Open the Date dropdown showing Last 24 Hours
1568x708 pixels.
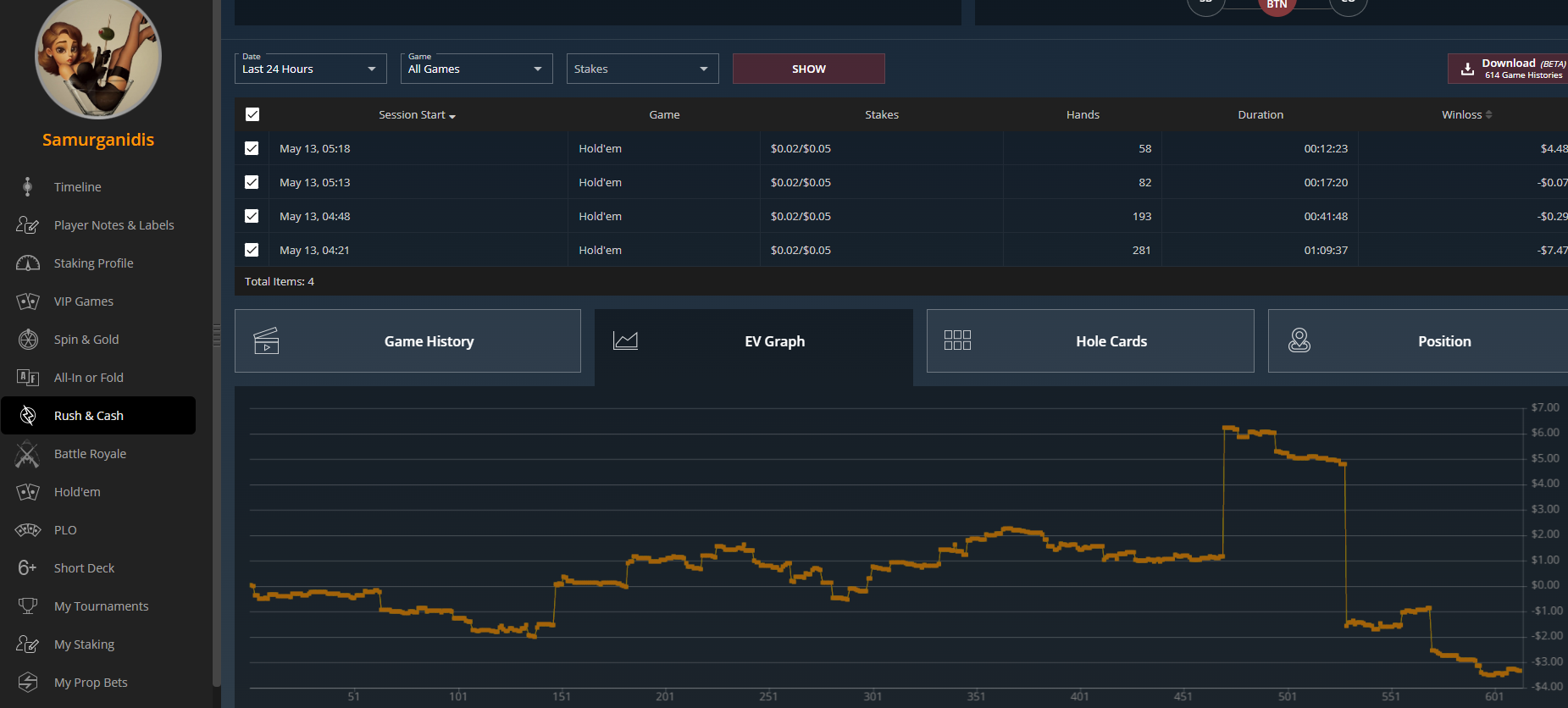pyautogui.click(x=310, y=69)
